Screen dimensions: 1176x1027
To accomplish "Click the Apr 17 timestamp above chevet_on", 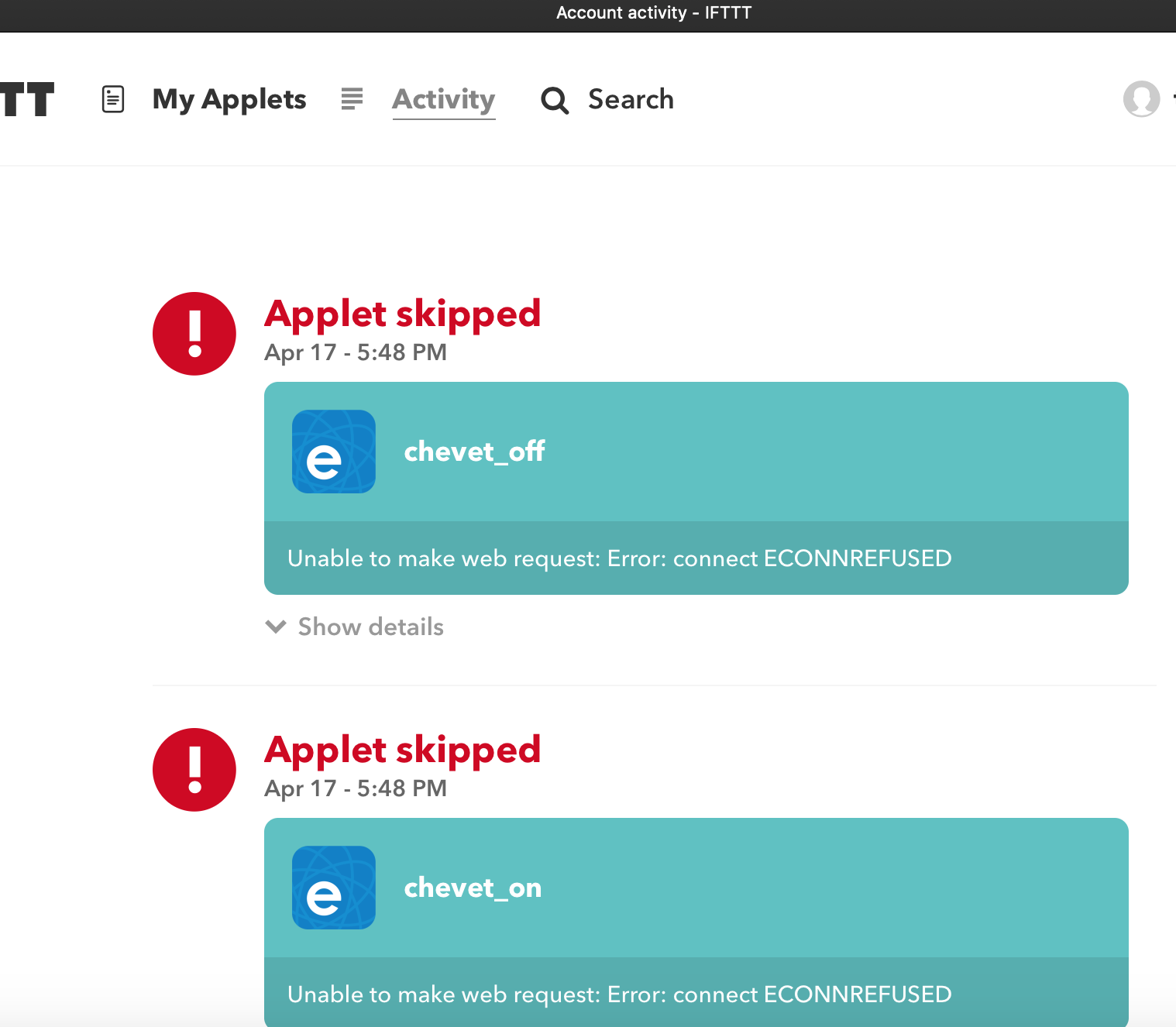I will click(x=356, y=788).
